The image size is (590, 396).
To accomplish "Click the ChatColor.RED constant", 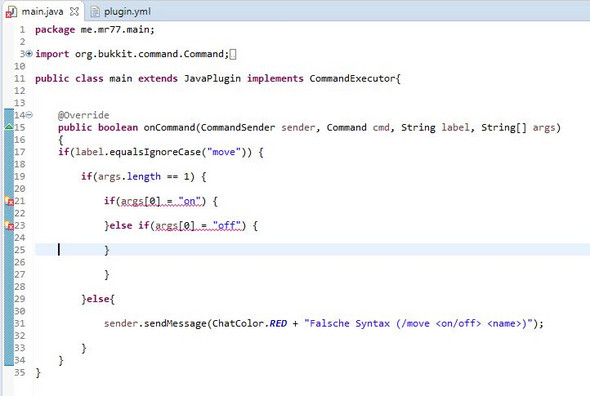I will click(x=249, y=324).
